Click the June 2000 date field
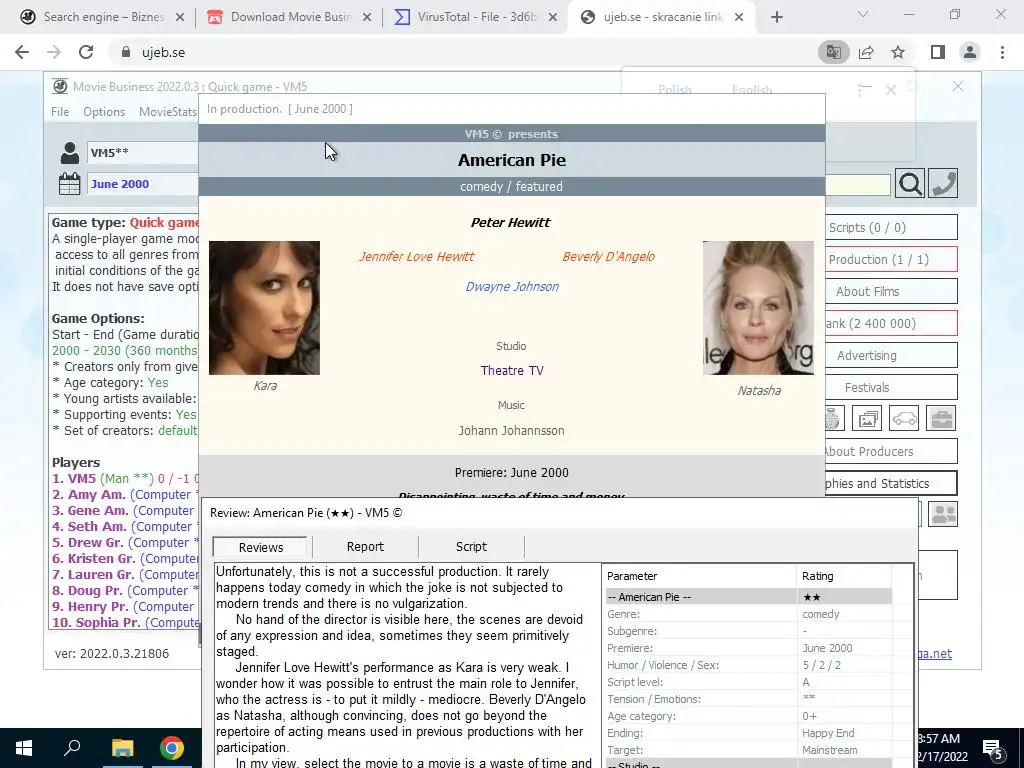This screenshot has height=768, width=1024. pyautogui.click(x=143, y=184)
